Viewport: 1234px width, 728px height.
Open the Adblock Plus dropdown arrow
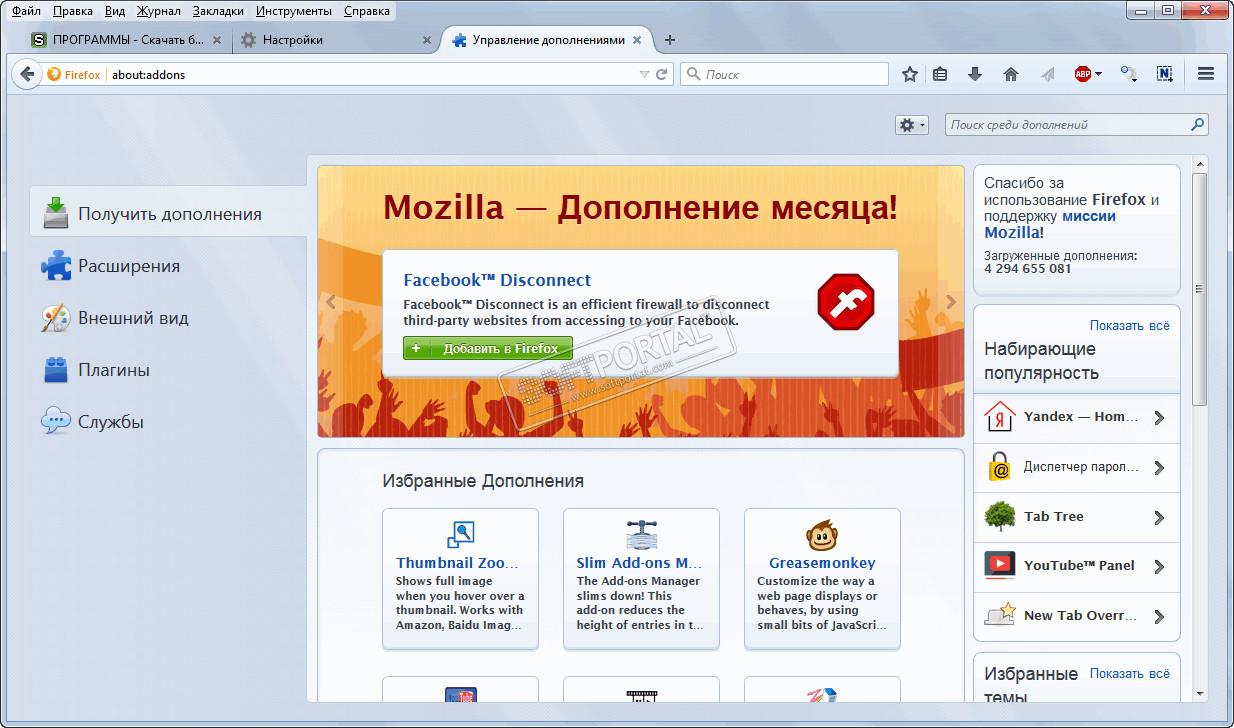click(x=1098, y=74)
